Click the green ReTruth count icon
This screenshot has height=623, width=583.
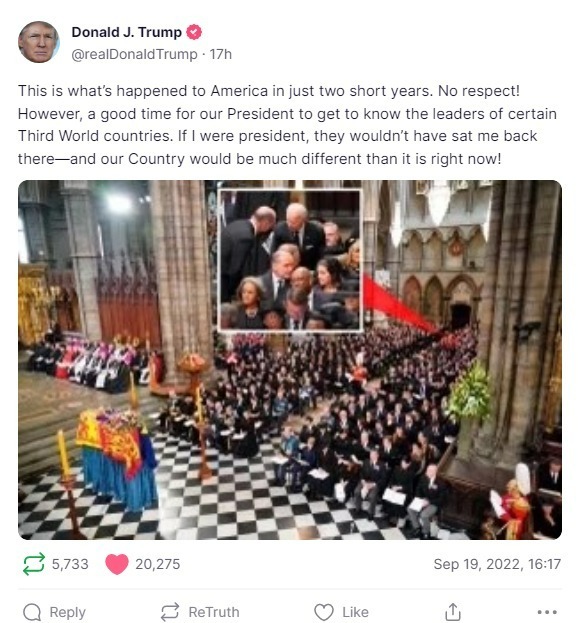pos(34,564)
